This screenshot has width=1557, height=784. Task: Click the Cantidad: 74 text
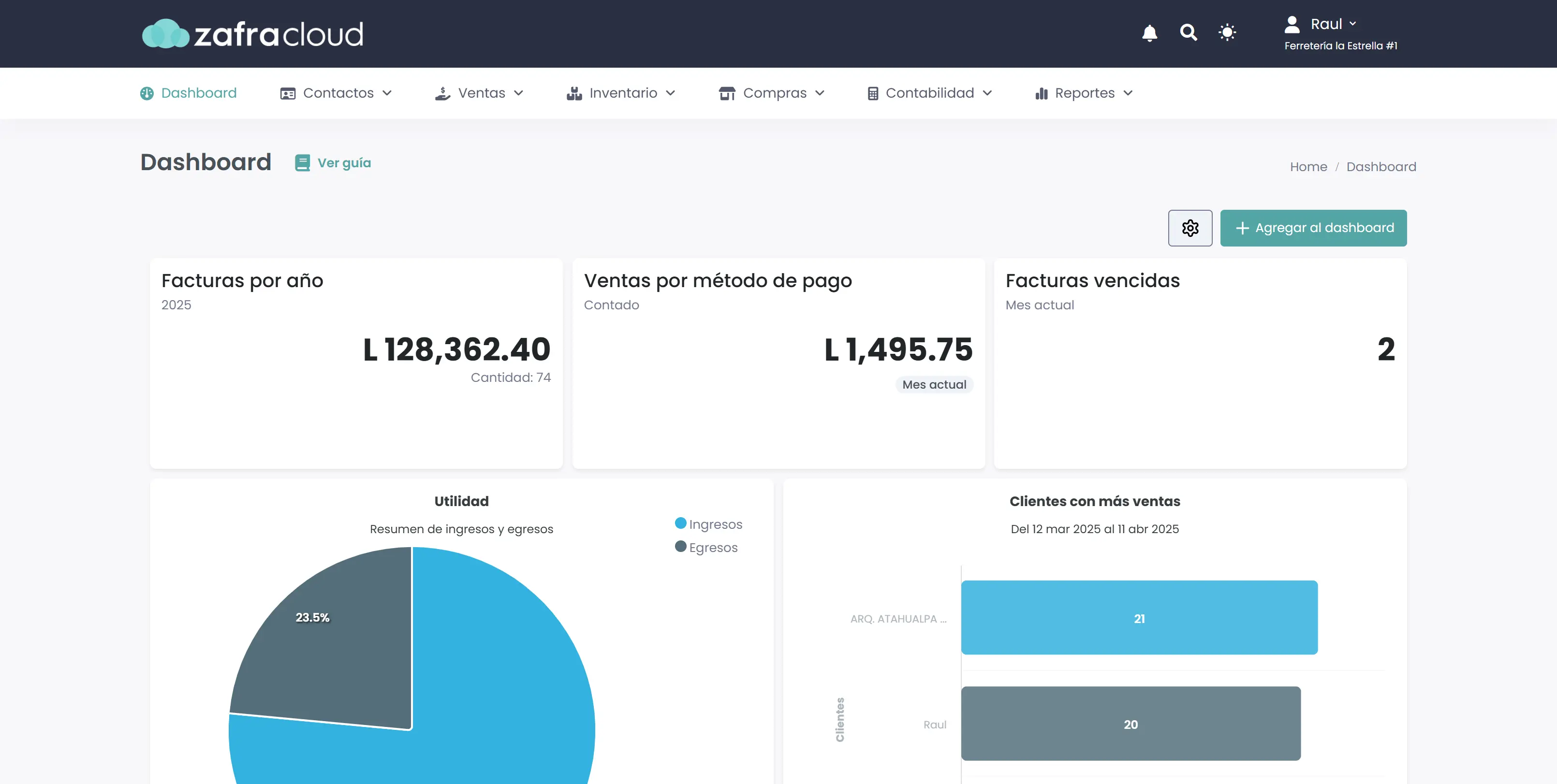[511, 377]
